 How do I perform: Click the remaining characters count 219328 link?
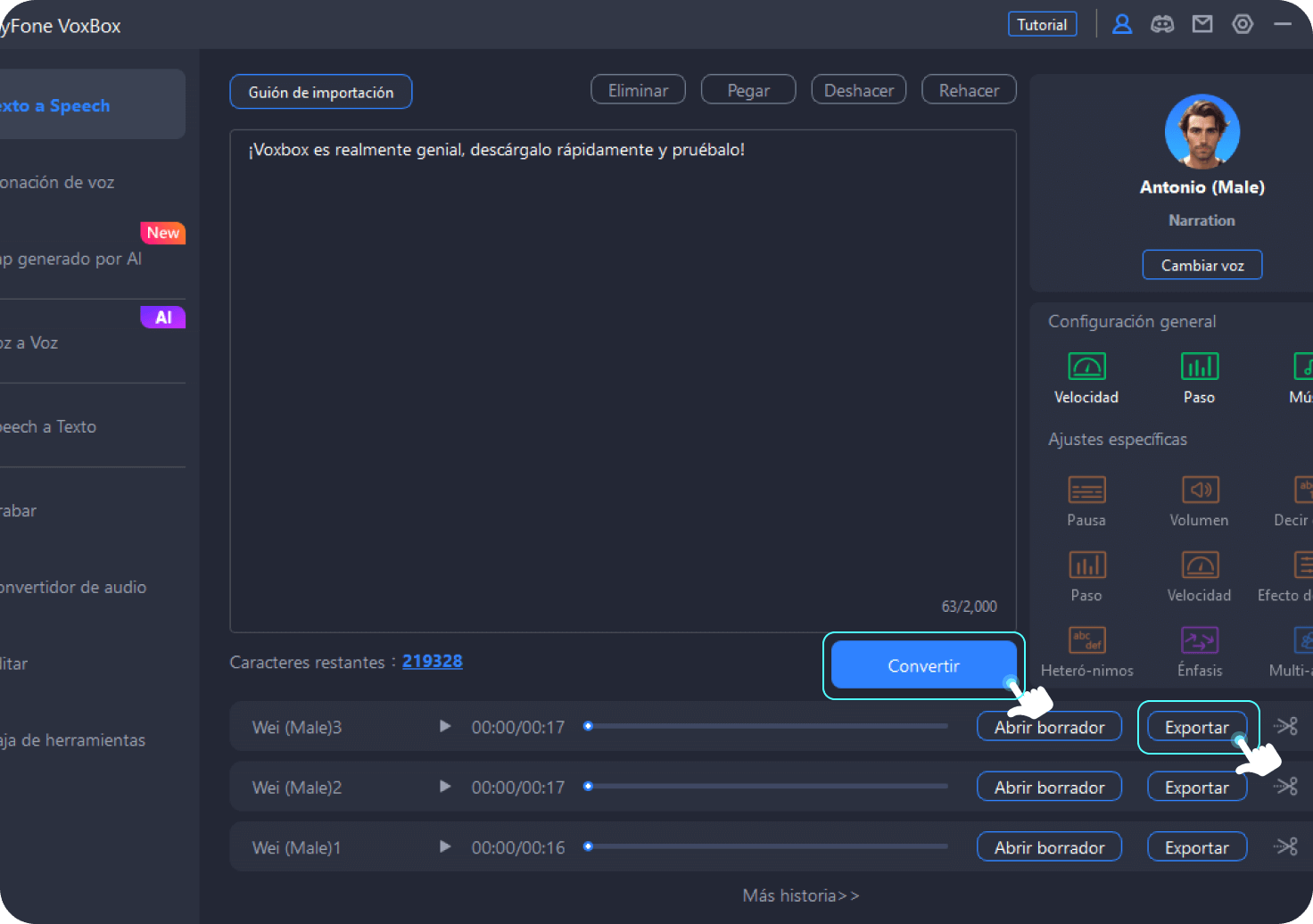pos(432,661)
